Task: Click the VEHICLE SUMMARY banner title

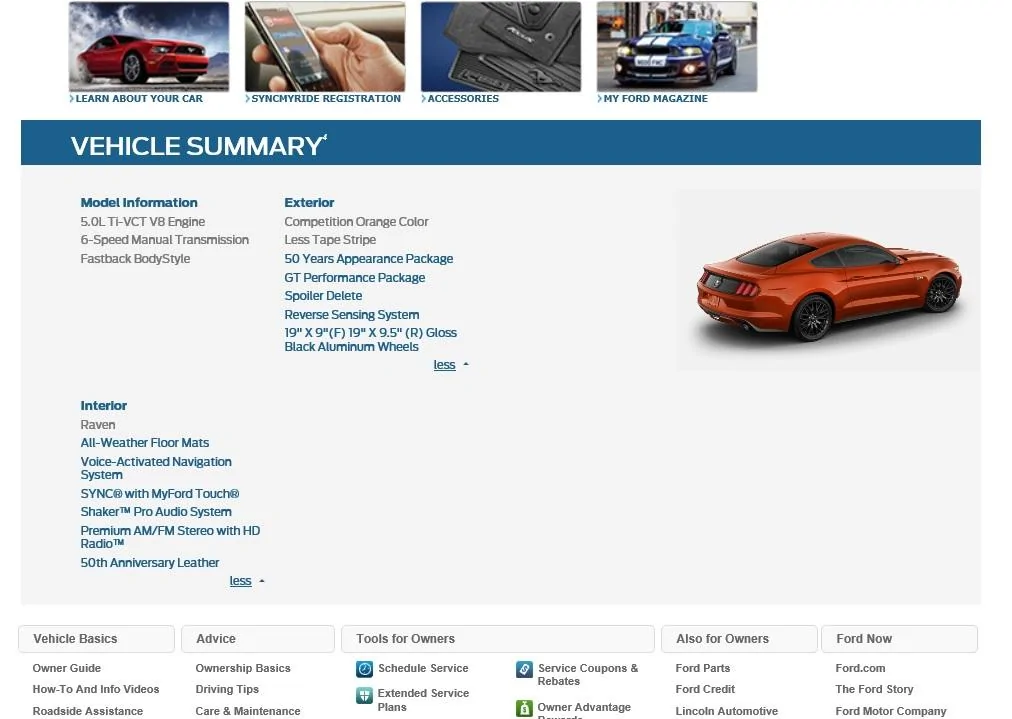Action: pyautogui.click(x=197, y=146)
